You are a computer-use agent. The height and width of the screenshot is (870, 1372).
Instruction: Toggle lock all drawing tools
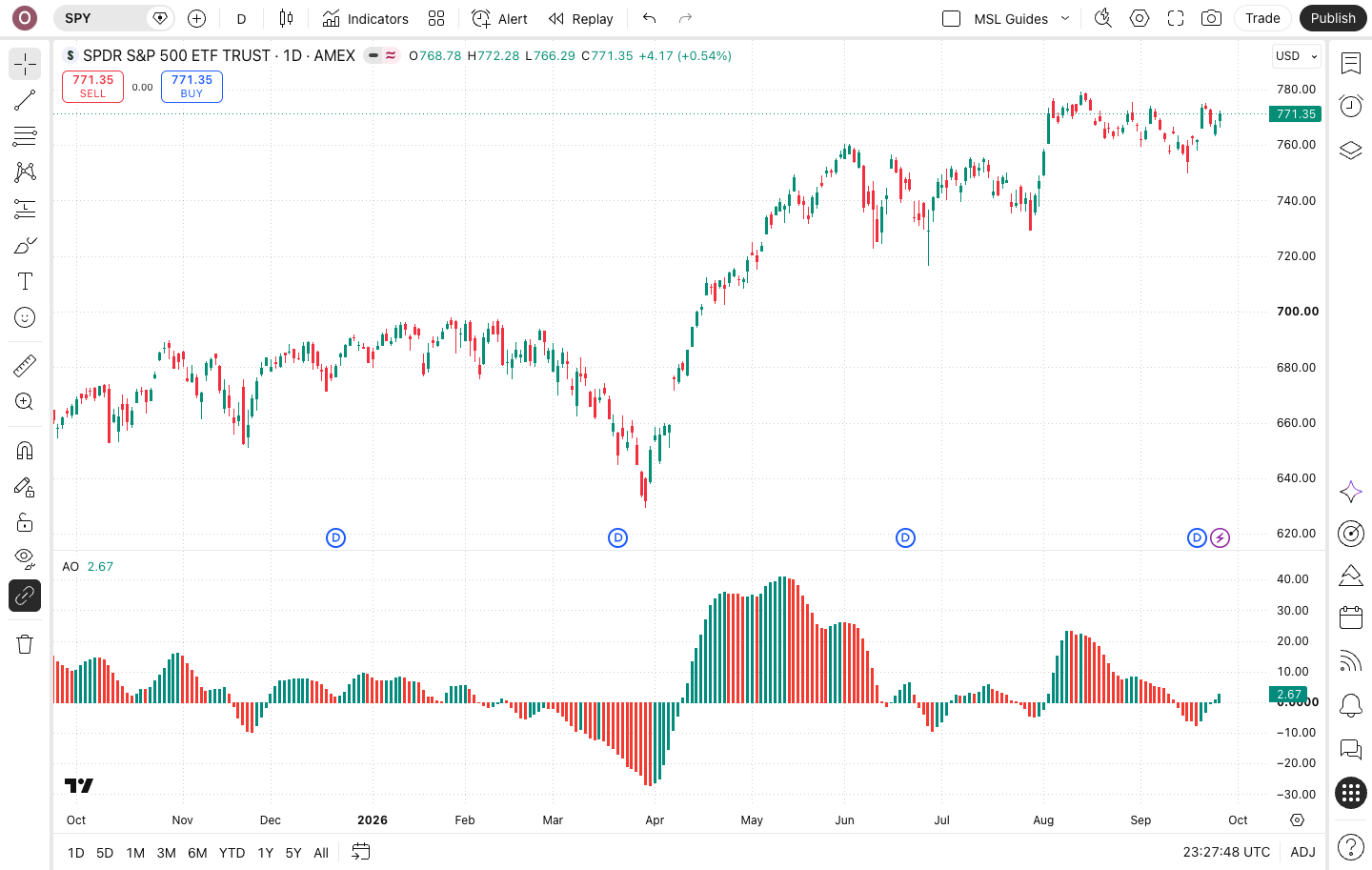(25, 523)
